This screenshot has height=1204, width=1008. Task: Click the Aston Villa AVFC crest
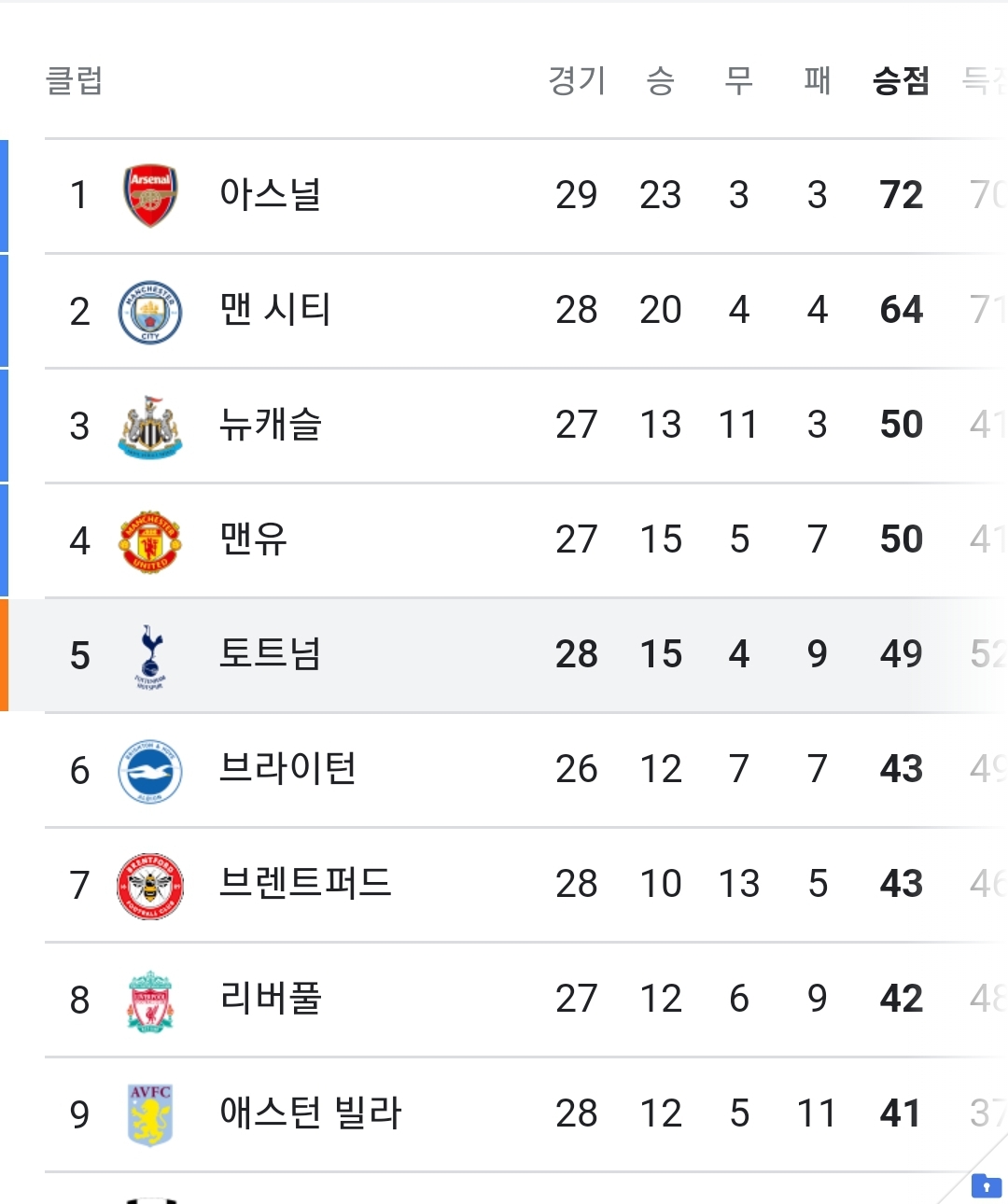(150, 1114)
